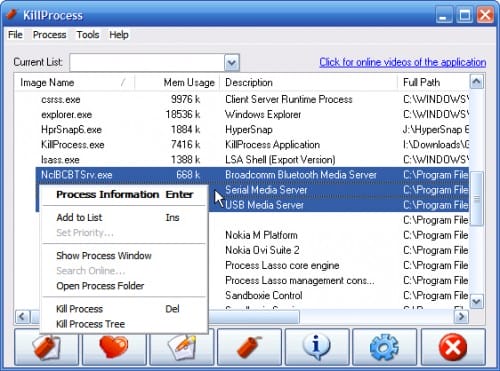Screen dimensions: 500x371
Task: Click the Process Lasso core engine description
Action: [x=282, y=265]
